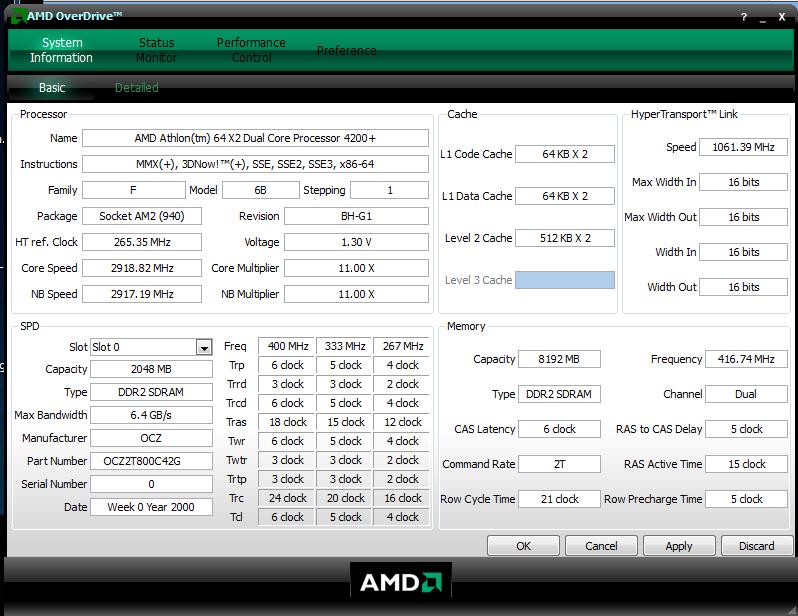Image resolution: width=798 pixels, height=616 pixels.
Task: Click the Max Width In value
Action: coord(744,182)
